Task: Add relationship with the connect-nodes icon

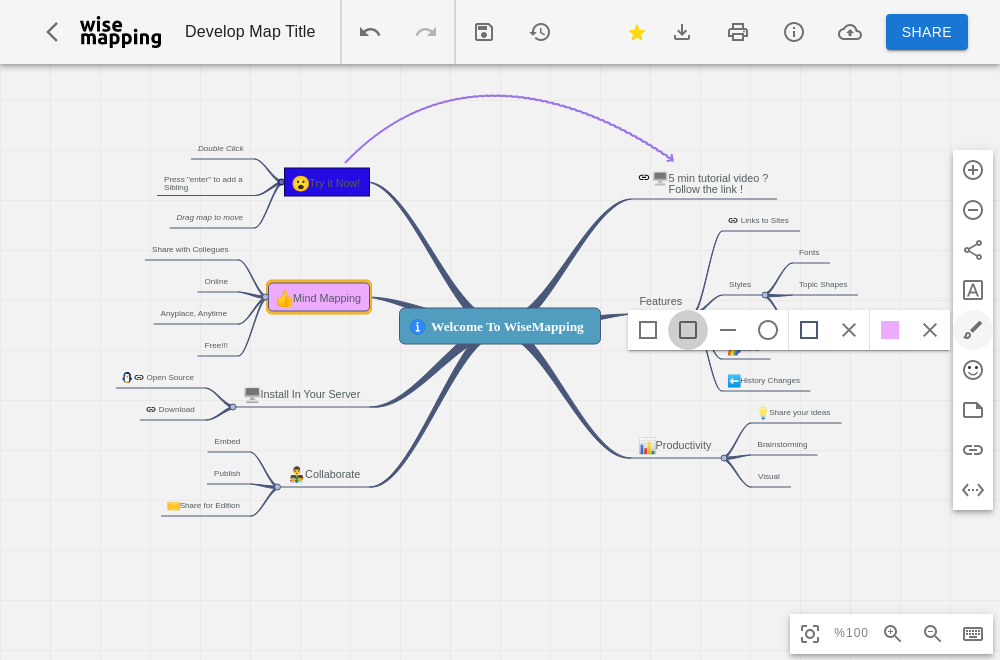Action: point(973,250)
